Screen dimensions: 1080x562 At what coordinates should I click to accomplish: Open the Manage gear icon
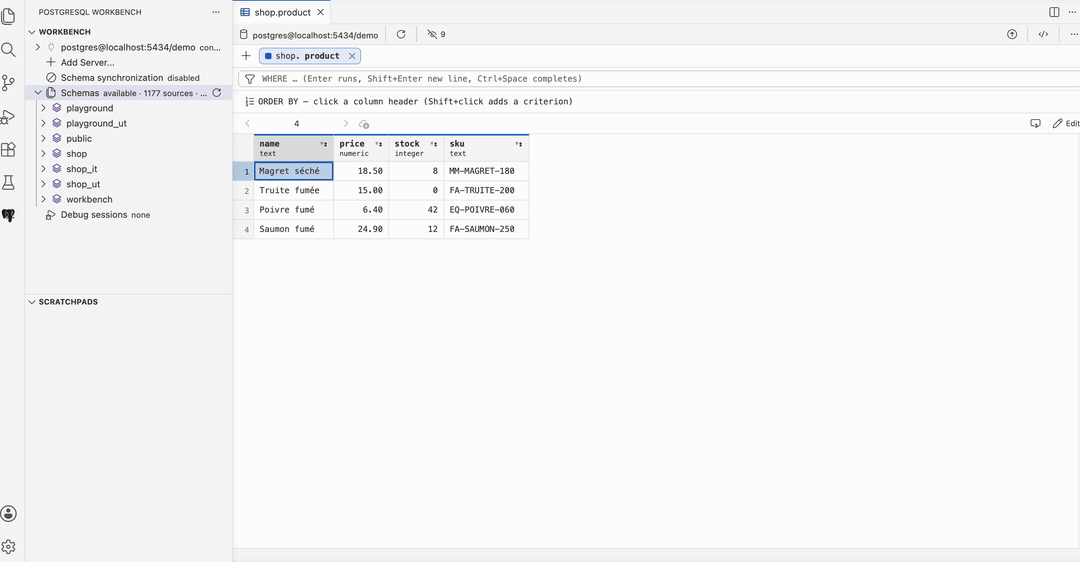point(8,547)
